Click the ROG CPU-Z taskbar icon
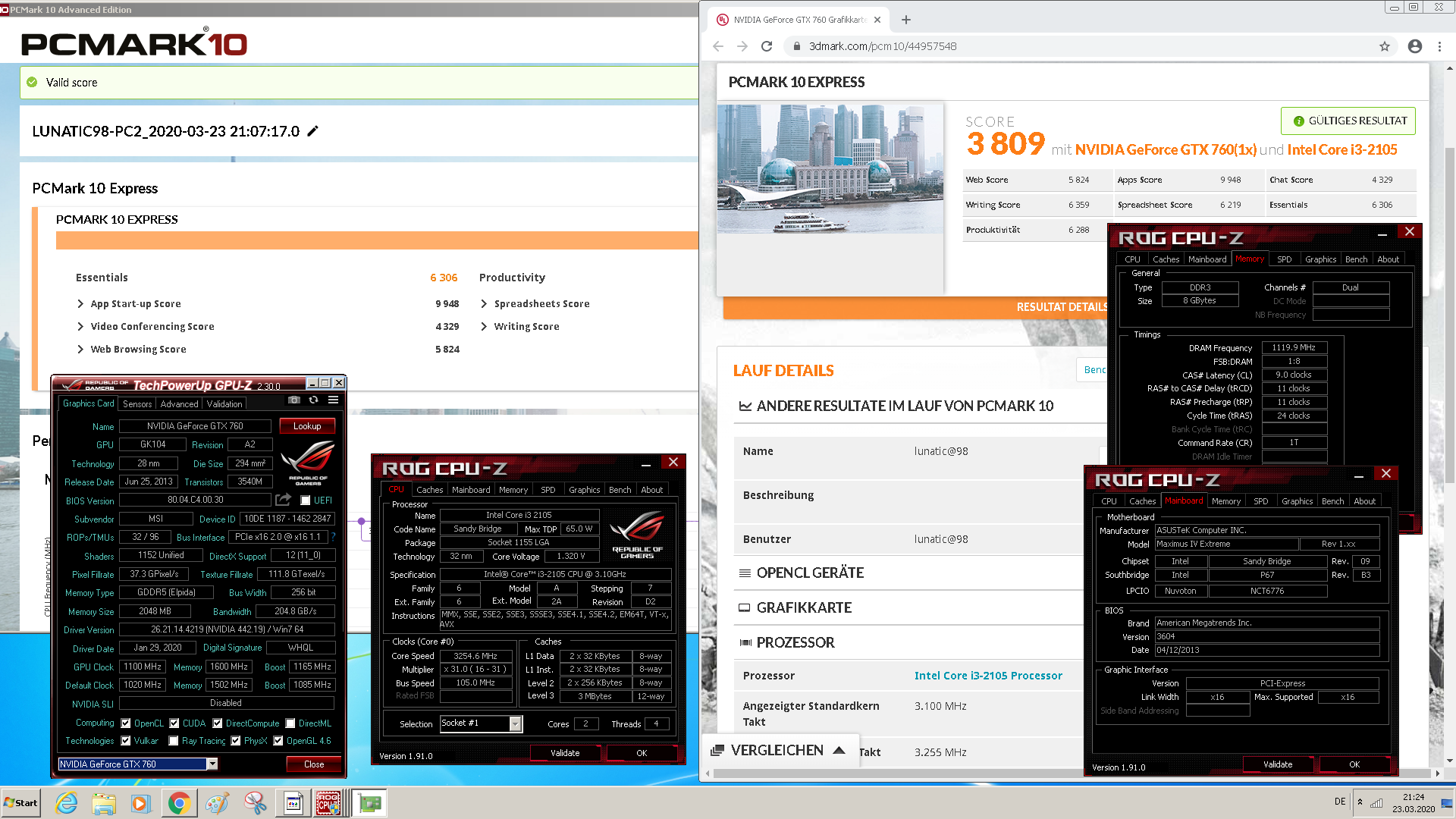 328,803
